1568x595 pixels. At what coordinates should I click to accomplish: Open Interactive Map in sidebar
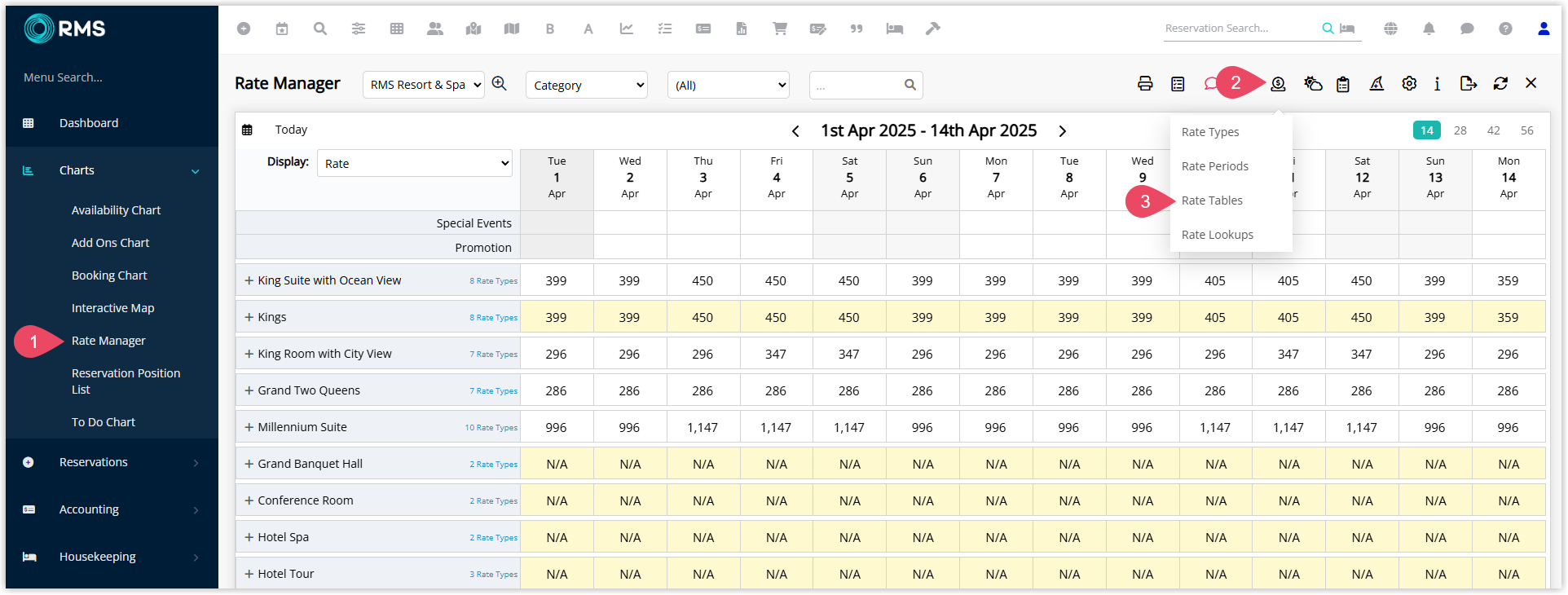pyautogui.click(x=112, y=308)
